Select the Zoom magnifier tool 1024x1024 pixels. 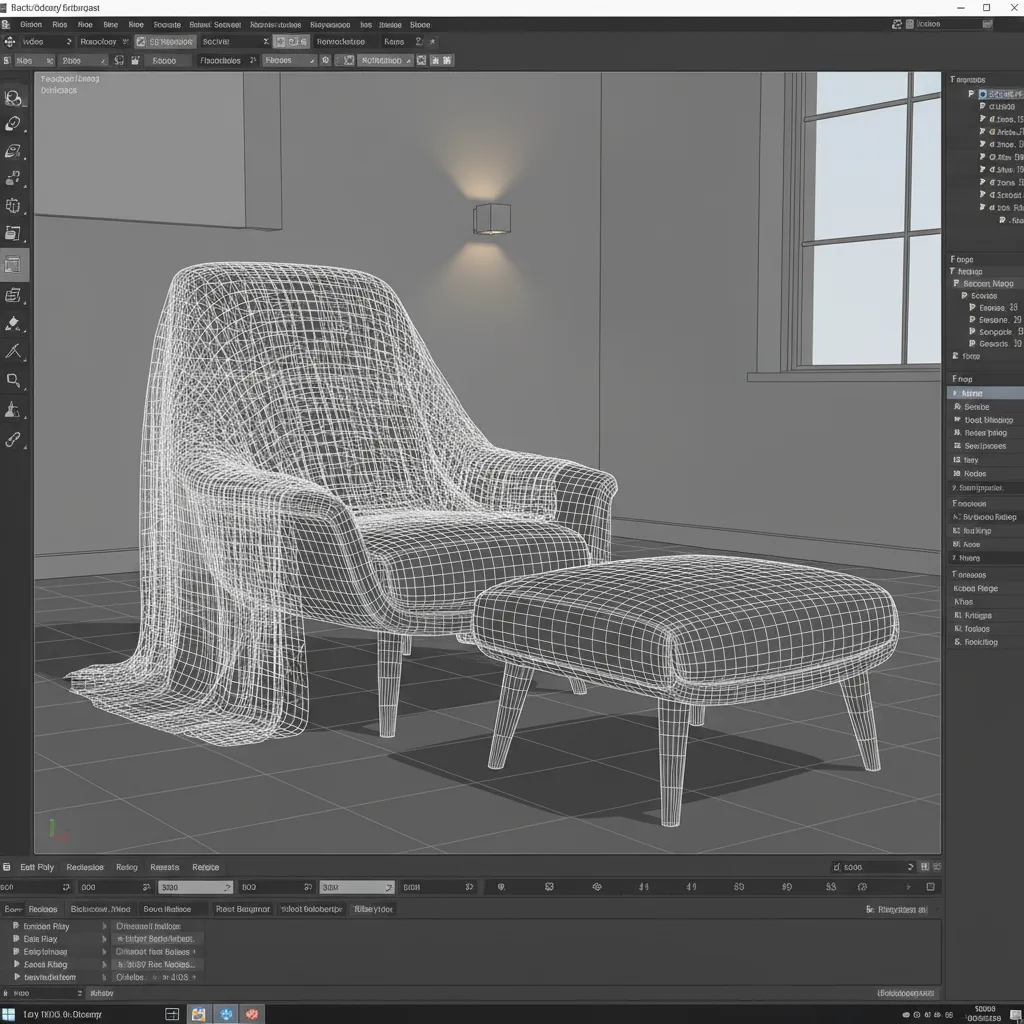click(x=13, y=381)
